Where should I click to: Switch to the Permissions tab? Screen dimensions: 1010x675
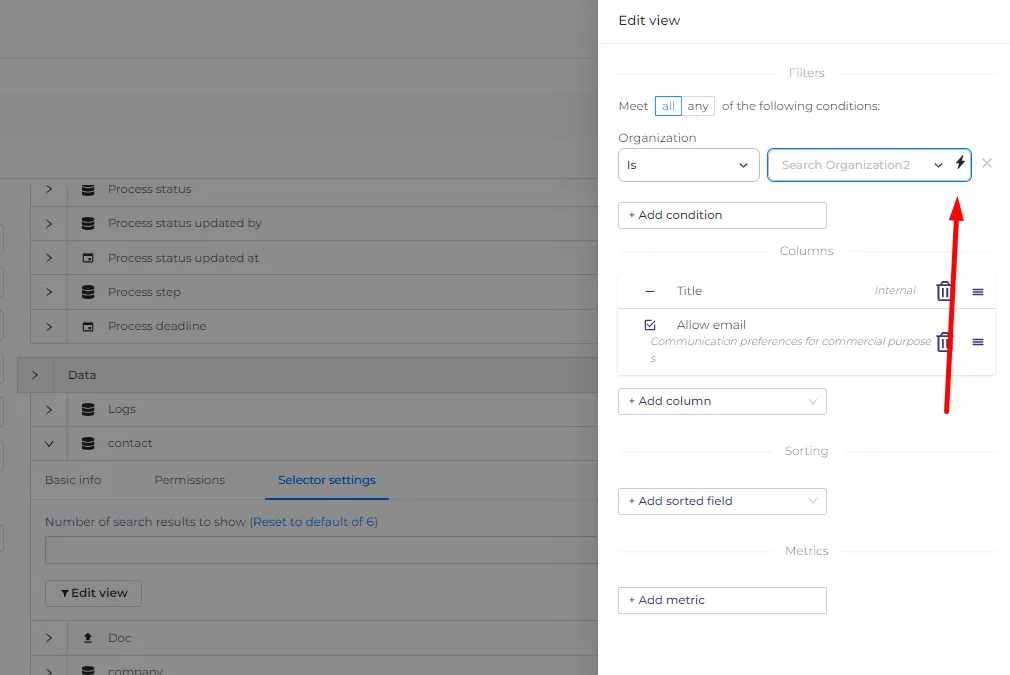pyautogui.click(x=189, y=480)
